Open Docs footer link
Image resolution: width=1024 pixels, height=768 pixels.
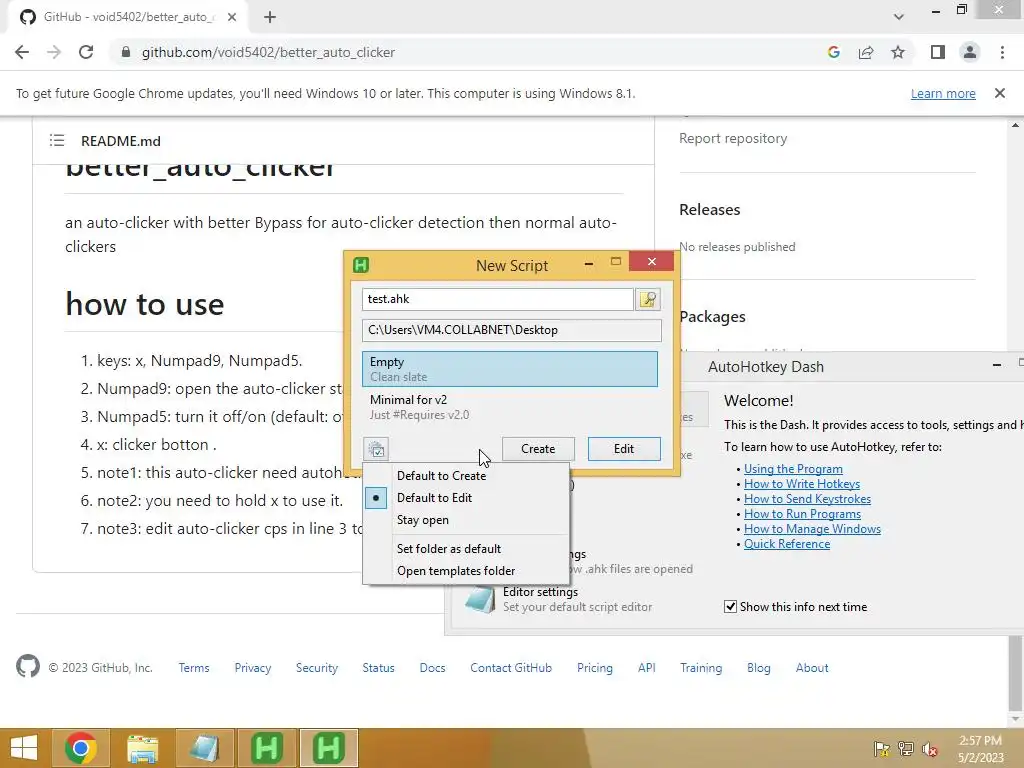click(432, 667)
